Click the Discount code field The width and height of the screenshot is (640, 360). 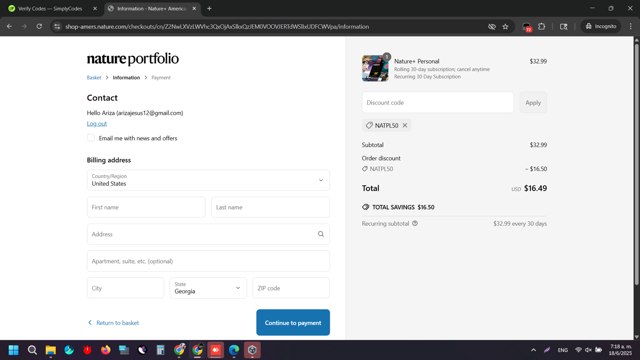pos(438,102)
